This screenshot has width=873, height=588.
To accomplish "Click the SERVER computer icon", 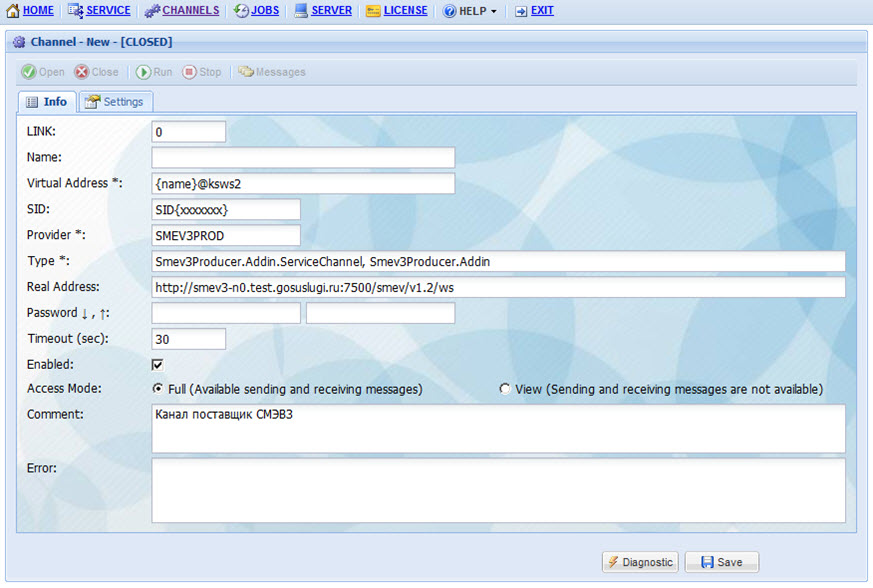I will tap(301, 11).
